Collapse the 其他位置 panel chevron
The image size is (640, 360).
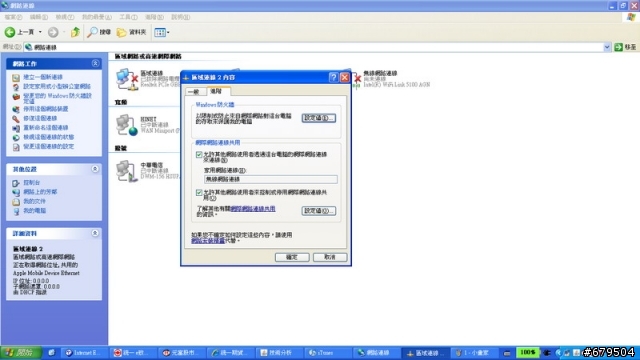click(95, 169)
